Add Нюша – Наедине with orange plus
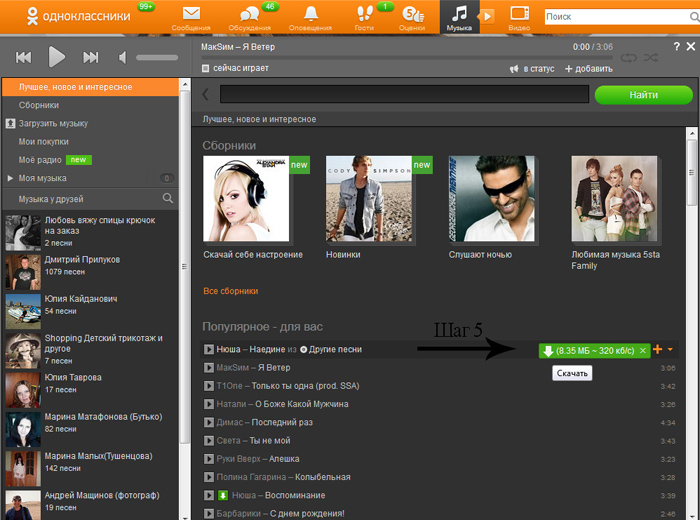The image size is (700, 520). (x=658, y=349)
